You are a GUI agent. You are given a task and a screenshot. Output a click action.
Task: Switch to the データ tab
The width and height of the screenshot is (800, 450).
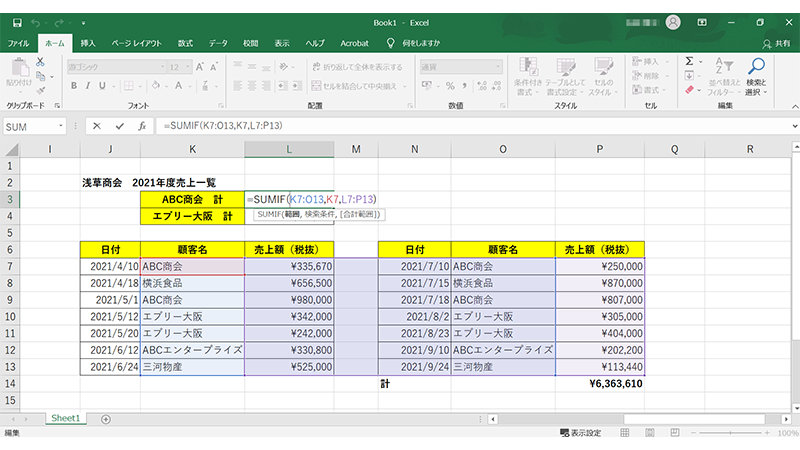click(x=218, y=43)
